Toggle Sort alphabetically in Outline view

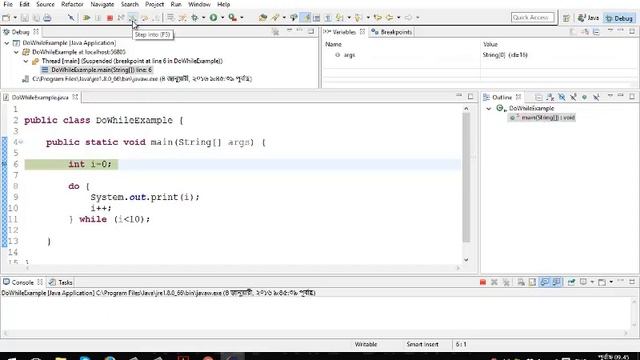pyautogui.click(x=550, y=97)
